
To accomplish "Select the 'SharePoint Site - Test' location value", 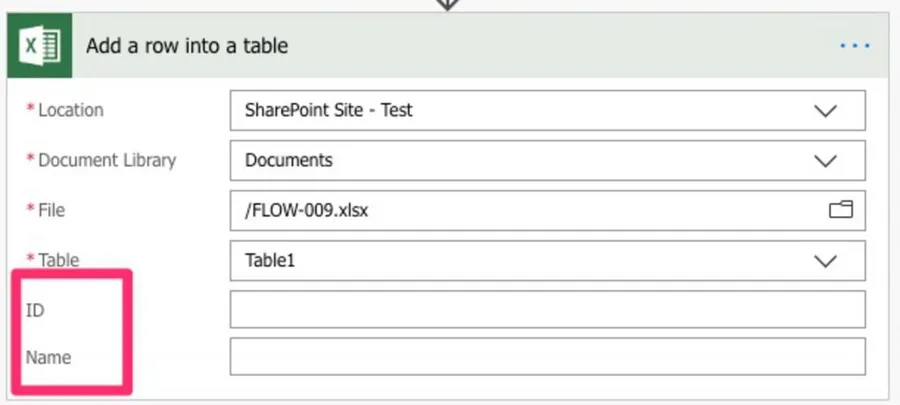I will (329, 110).
